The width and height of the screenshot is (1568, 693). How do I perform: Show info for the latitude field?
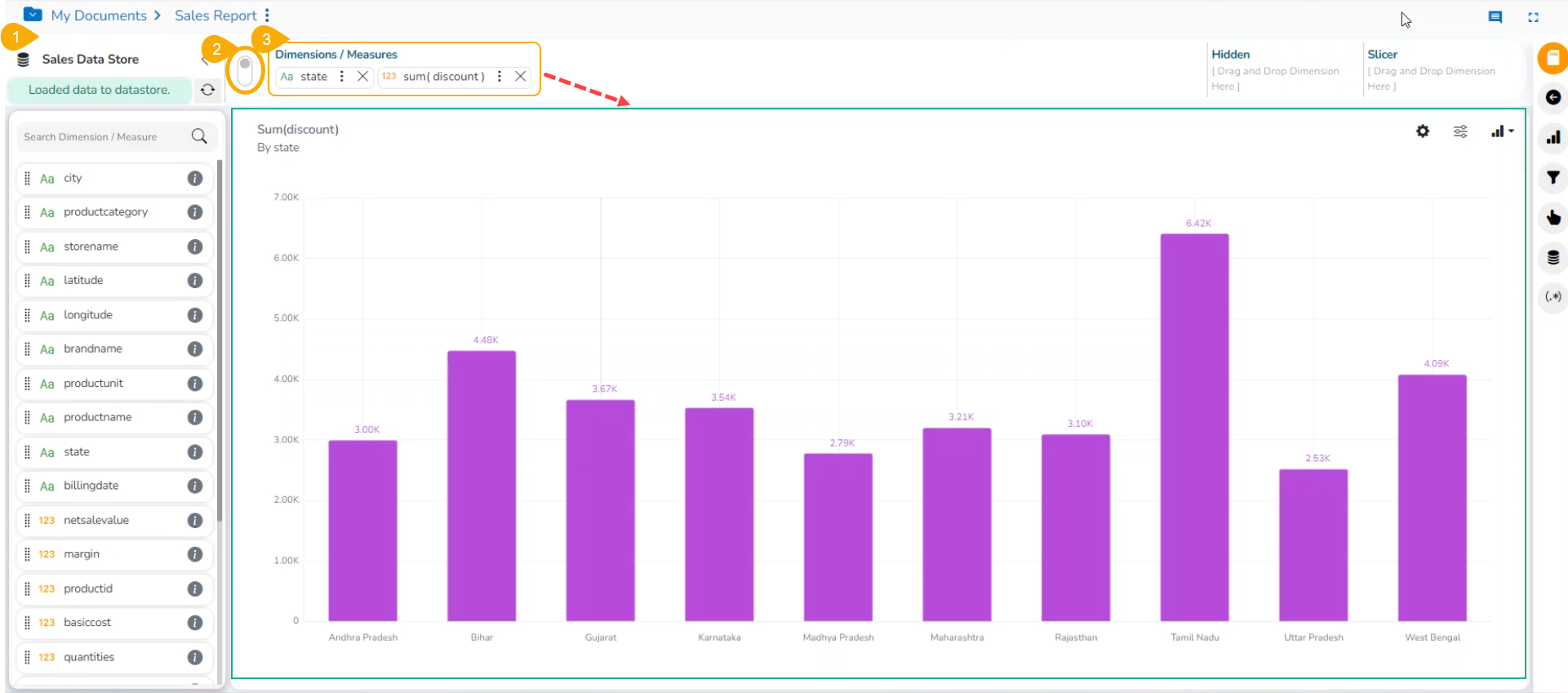[x=195, y=281]
